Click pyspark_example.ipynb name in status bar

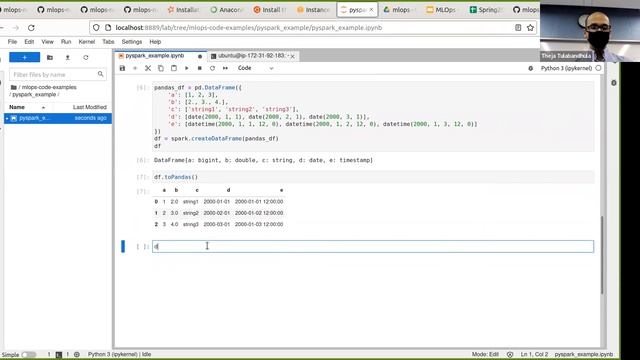[x=584, y=354]
